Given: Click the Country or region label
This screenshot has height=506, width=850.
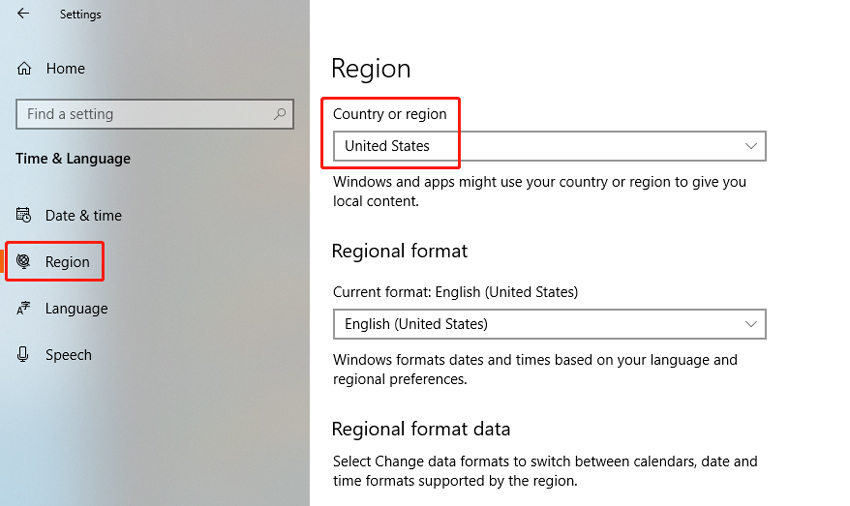Looking at the screenshot, I should [390, 114].
